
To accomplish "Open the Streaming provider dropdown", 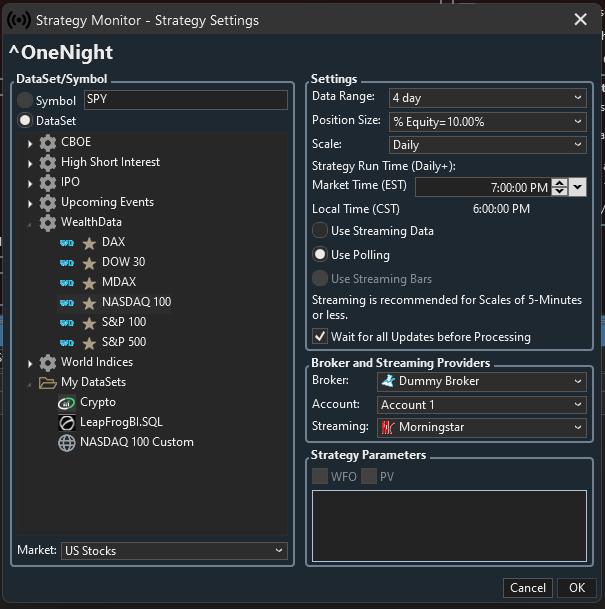I will (x=480, y=427).
